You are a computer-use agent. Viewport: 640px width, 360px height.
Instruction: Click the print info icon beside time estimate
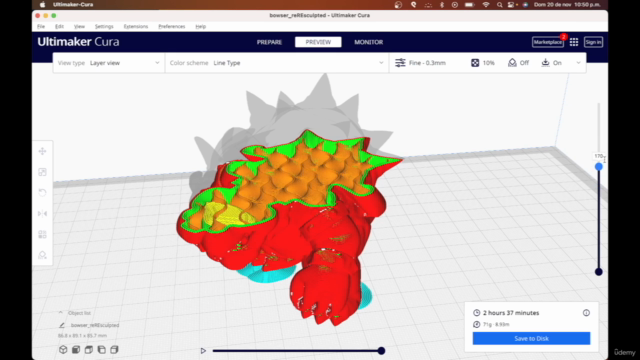[586, 313]
